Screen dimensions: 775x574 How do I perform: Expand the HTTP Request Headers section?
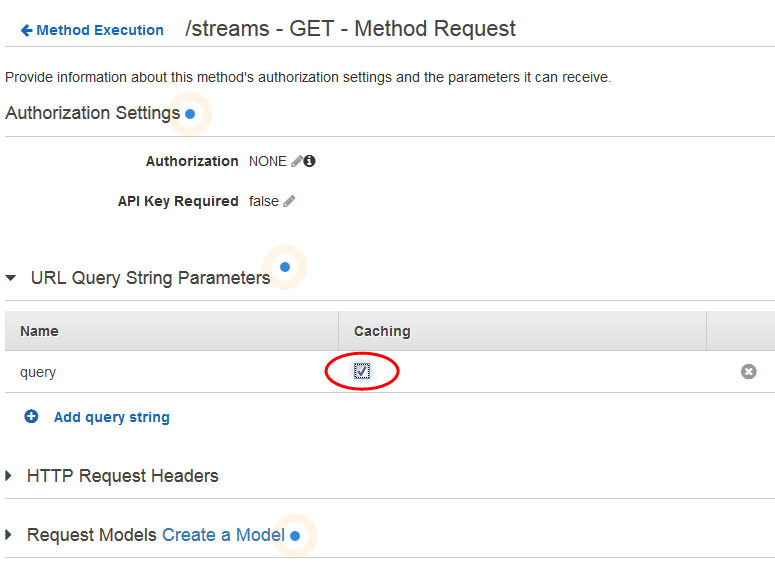(8, 476)
